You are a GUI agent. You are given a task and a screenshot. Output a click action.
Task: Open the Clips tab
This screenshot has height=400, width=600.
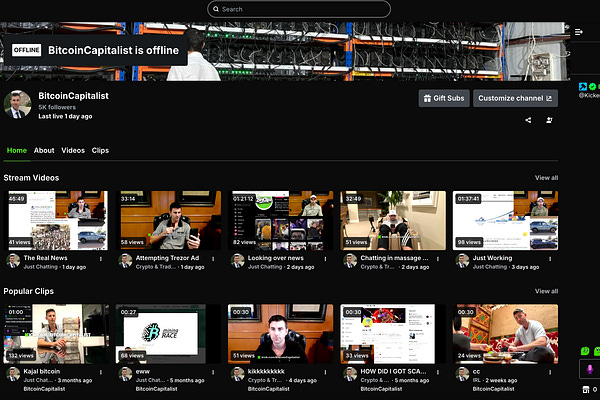tap(100, 150)
